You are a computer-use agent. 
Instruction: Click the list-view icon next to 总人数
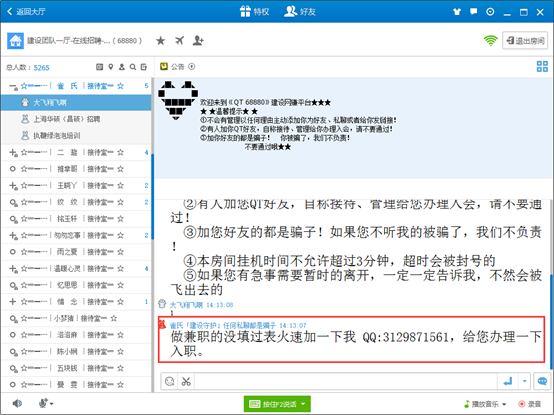point(100,67)
